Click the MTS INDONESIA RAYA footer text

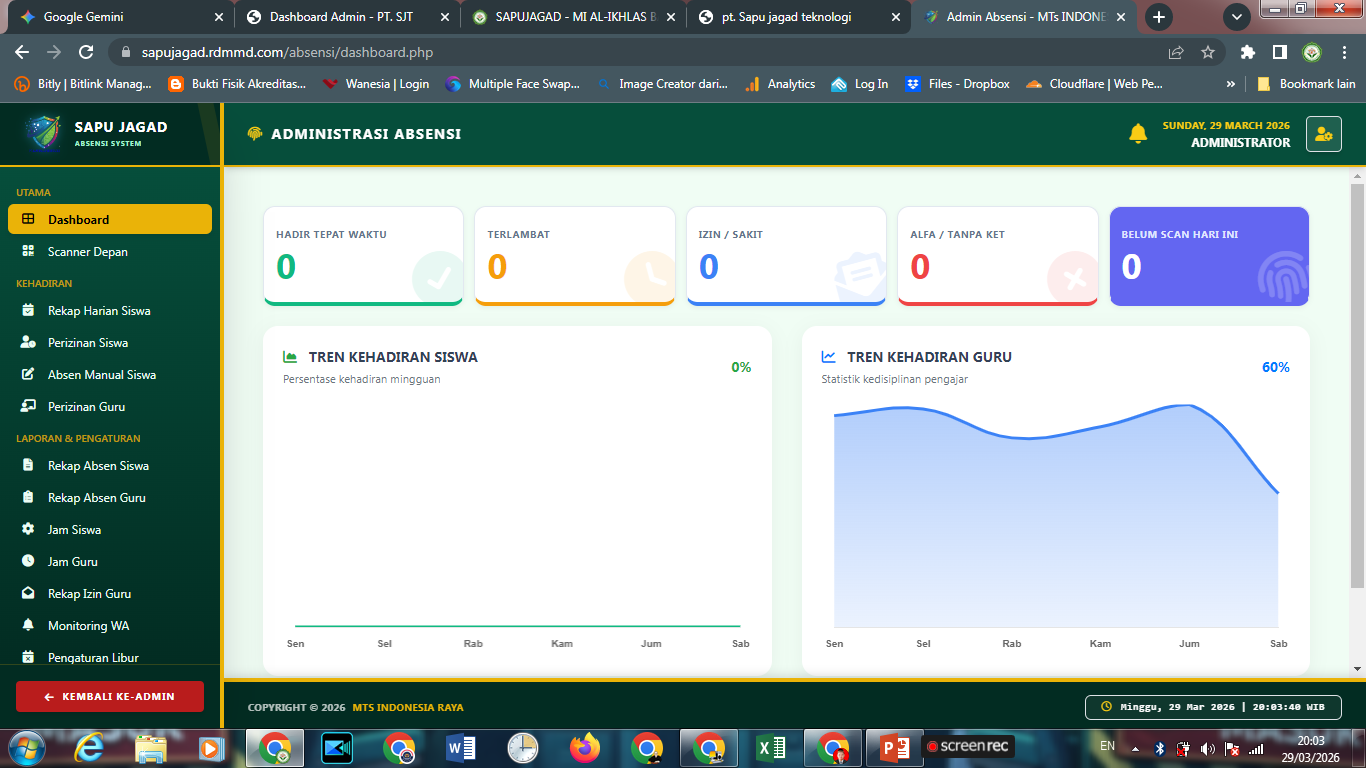point(408,707)
